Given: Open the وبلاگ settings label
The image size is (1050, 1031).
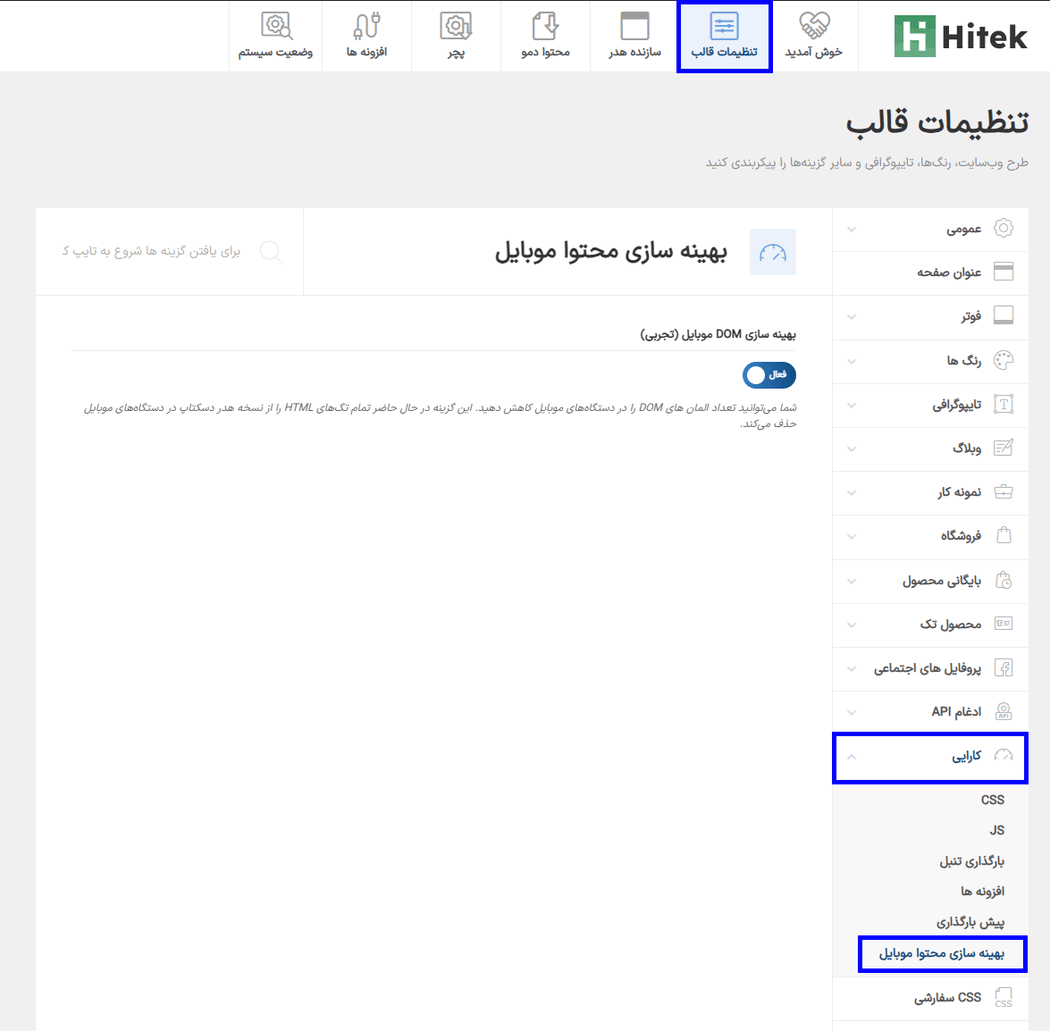Looking at the screenshot, I should 967,448.
